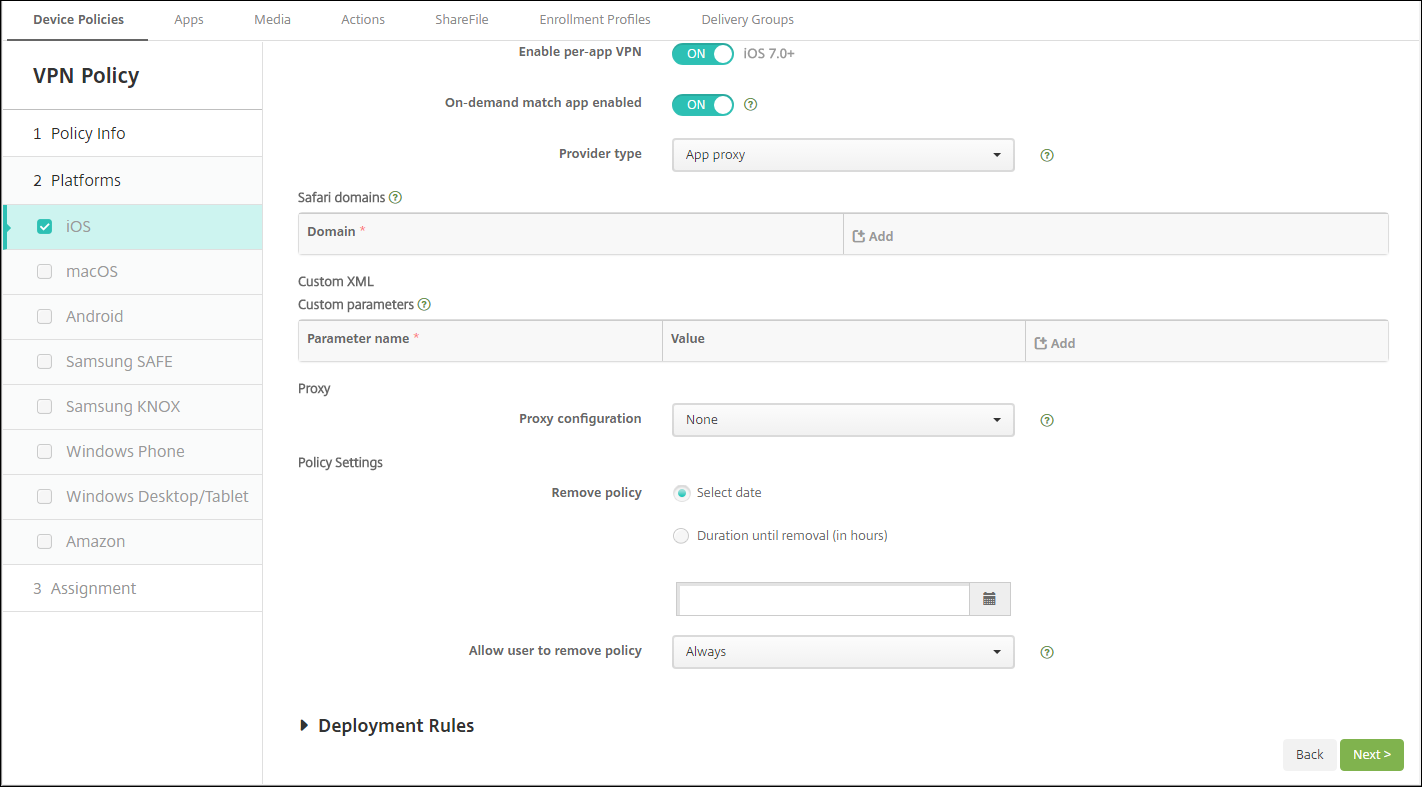
Task: Click the Next button
Action: click(1371, 755)
